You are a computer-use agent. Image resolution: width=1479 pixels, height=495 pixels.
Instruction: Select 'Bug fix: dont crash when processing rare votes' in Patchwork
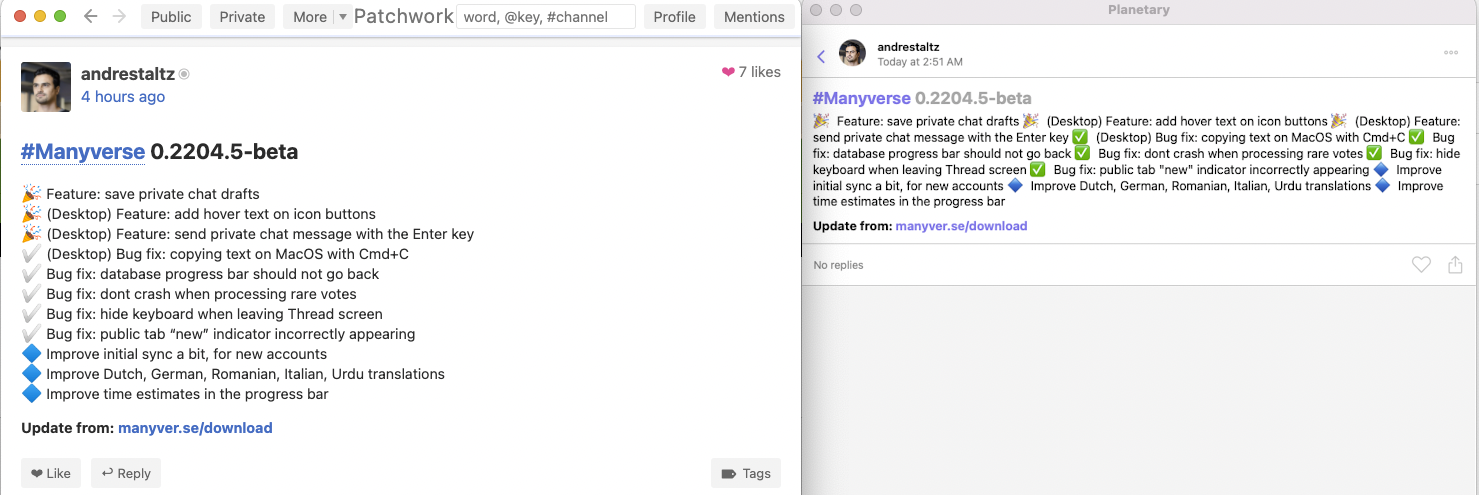[201, 294]
